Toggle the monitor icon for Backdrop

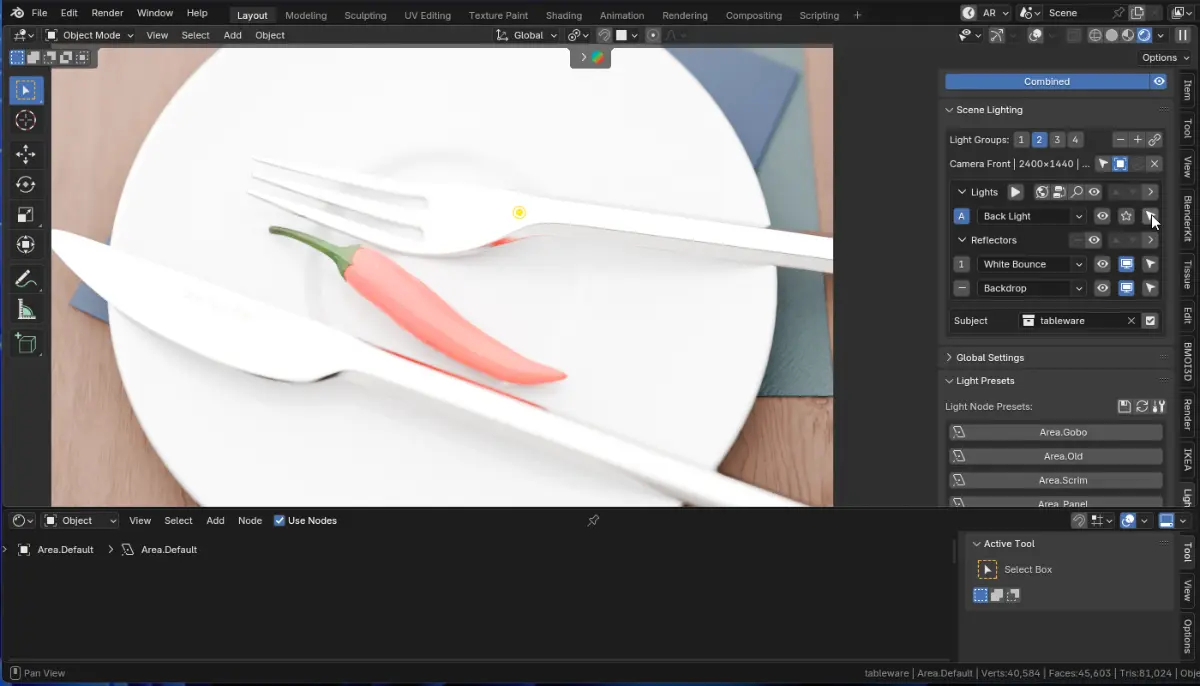(x=1126, y=288)
